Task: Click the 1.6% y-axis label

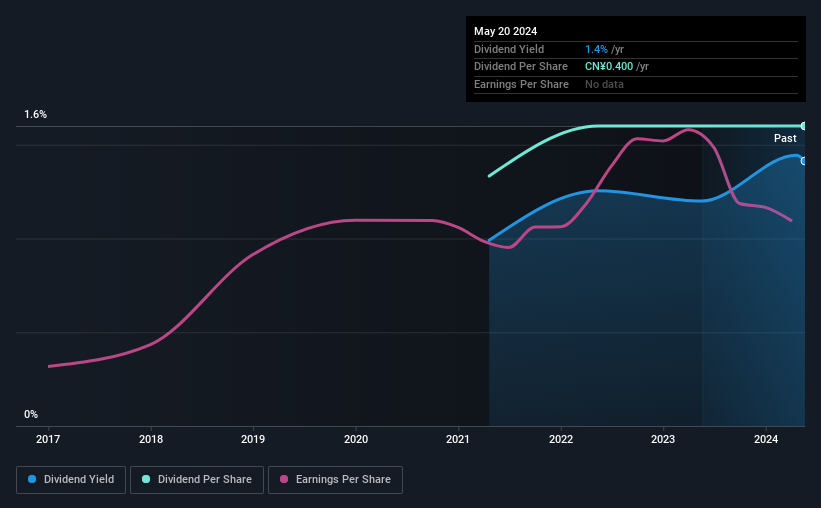Action: [36, 114]
